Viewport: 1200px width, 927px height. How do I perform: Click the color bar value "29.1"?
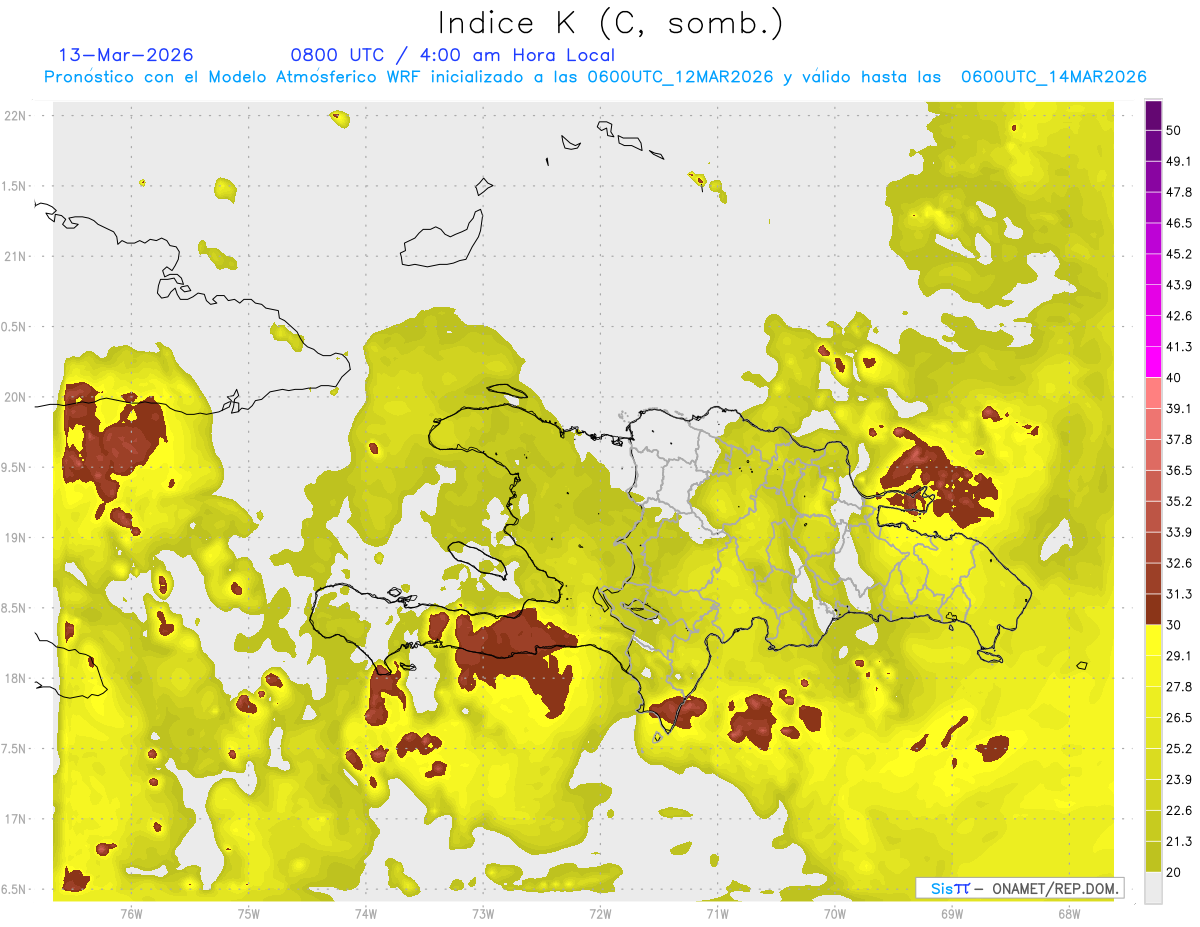[1179, 656]
